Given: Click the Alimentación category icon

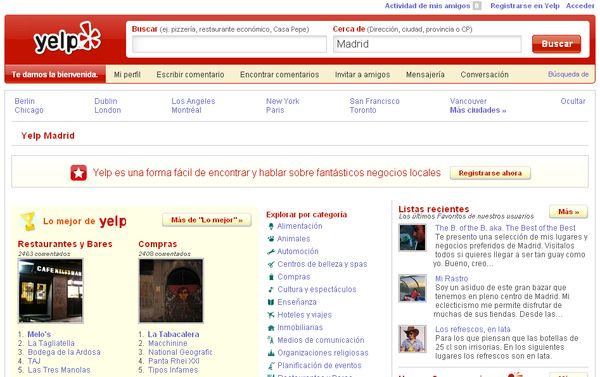Looking at the screenshot, I should point(271,226).
